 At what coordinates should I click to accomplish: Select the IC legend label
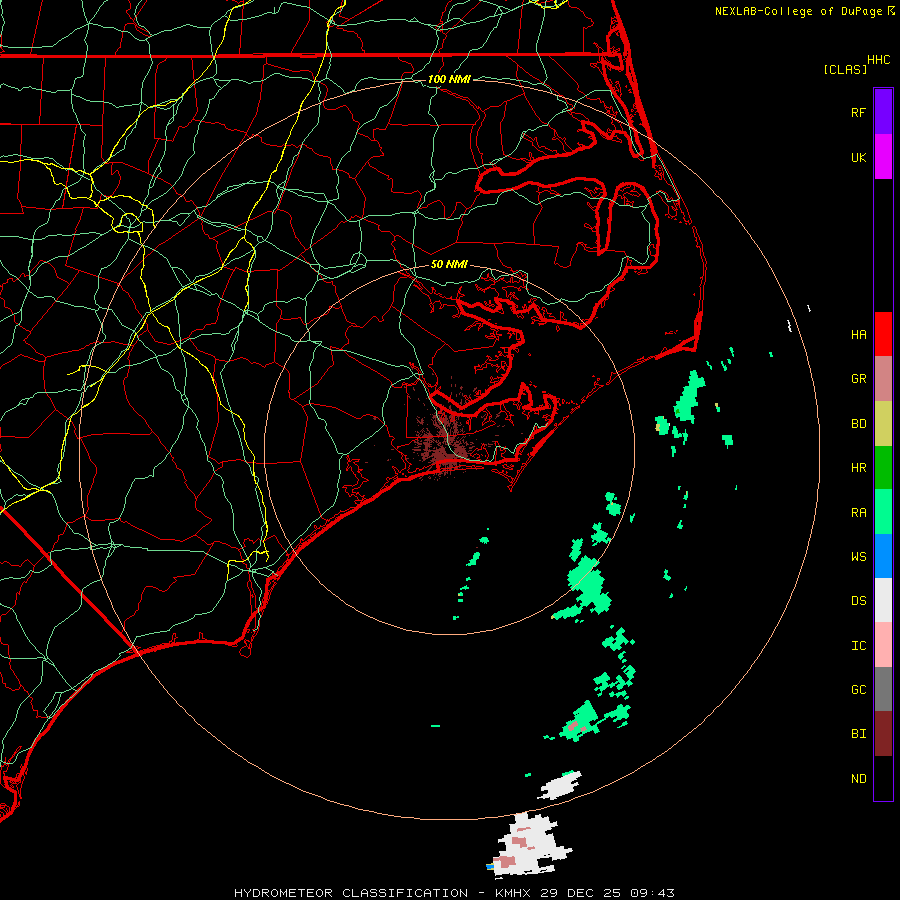click(859, 646)
